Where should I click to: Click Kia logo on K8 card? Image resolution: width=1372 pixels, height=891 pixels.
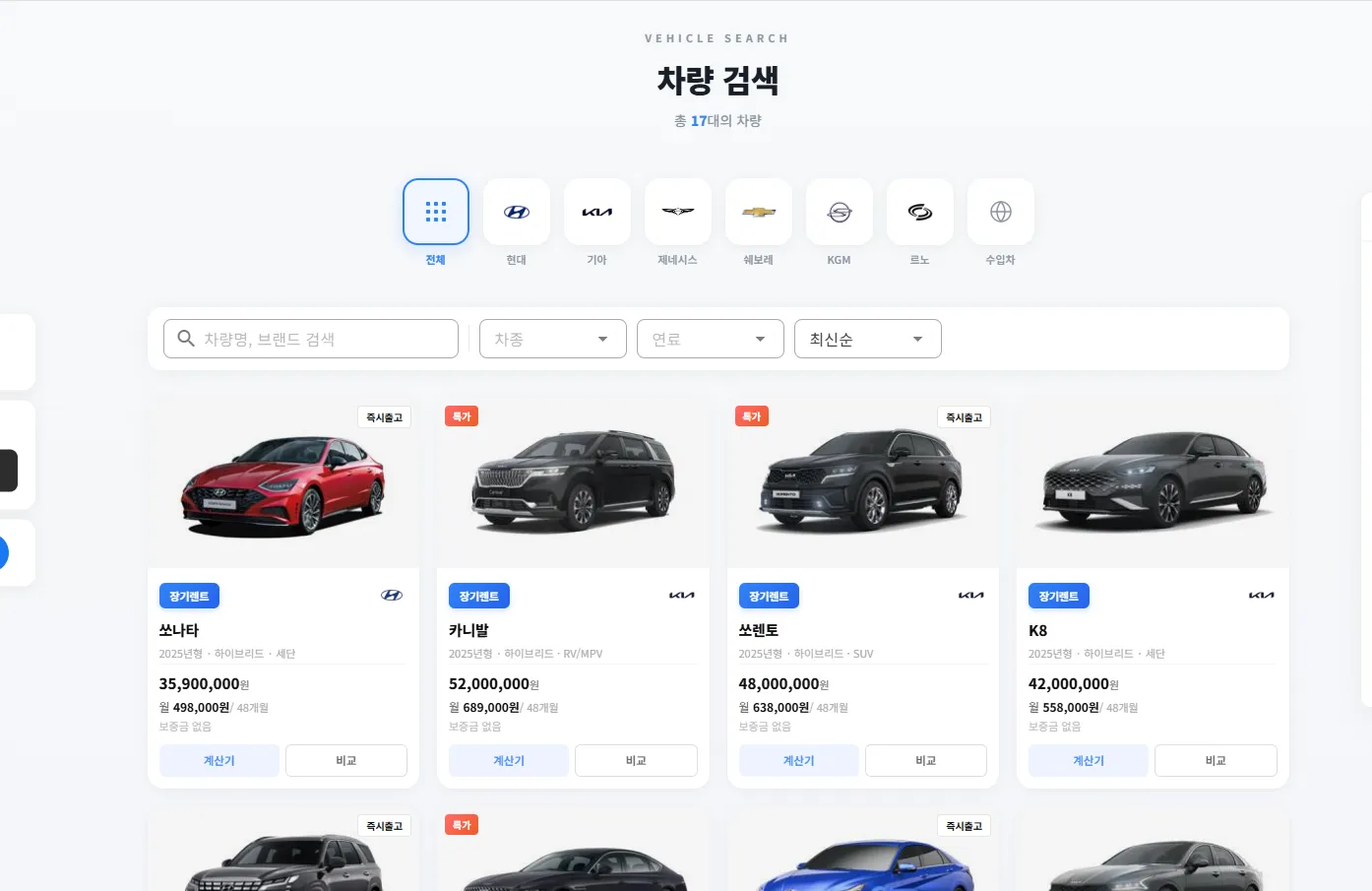click(1262, 596)
